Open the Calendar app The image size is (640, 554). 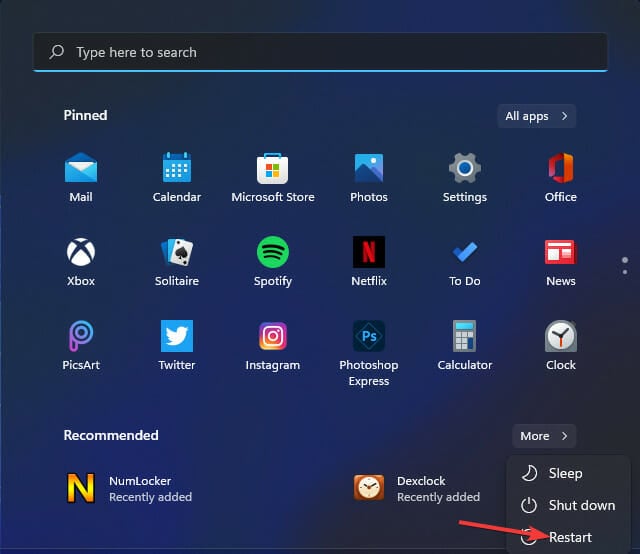(x=177, y=178)
